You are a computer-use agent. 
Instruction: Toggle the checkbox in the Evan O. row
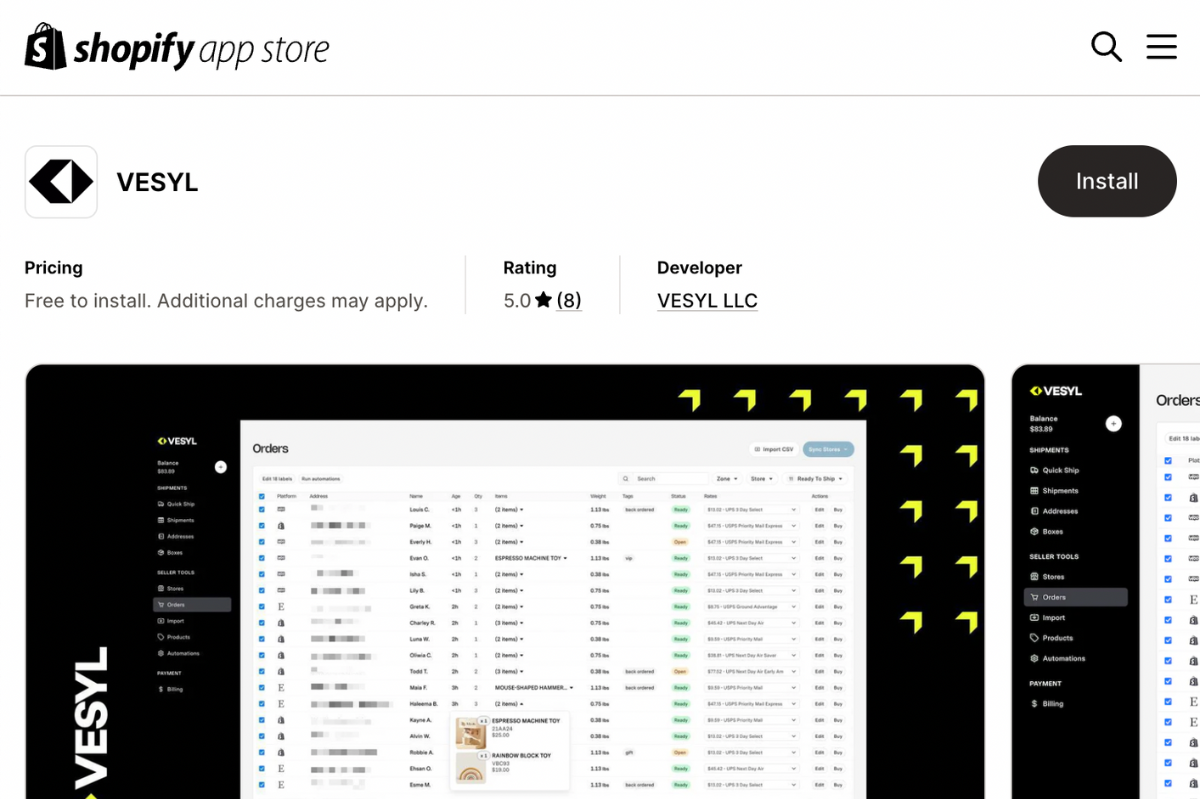tap(262, 558)
